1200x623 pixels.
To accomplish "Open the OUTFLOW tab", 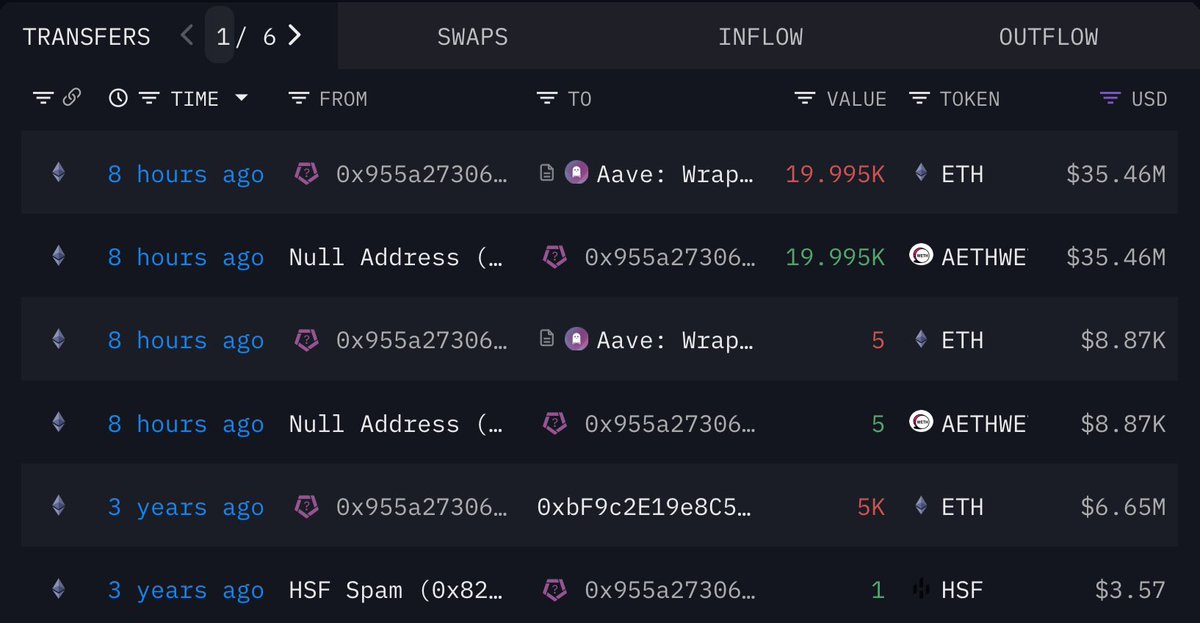I will [1048, 37].
